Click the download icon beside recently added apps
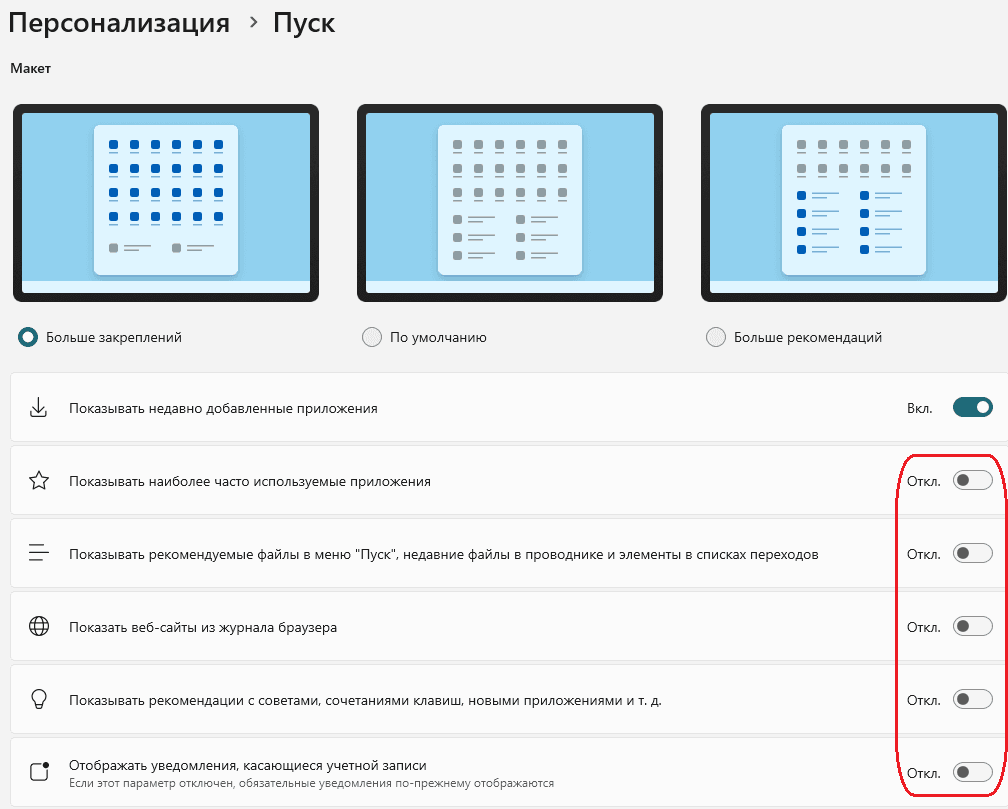 (39, 408)
